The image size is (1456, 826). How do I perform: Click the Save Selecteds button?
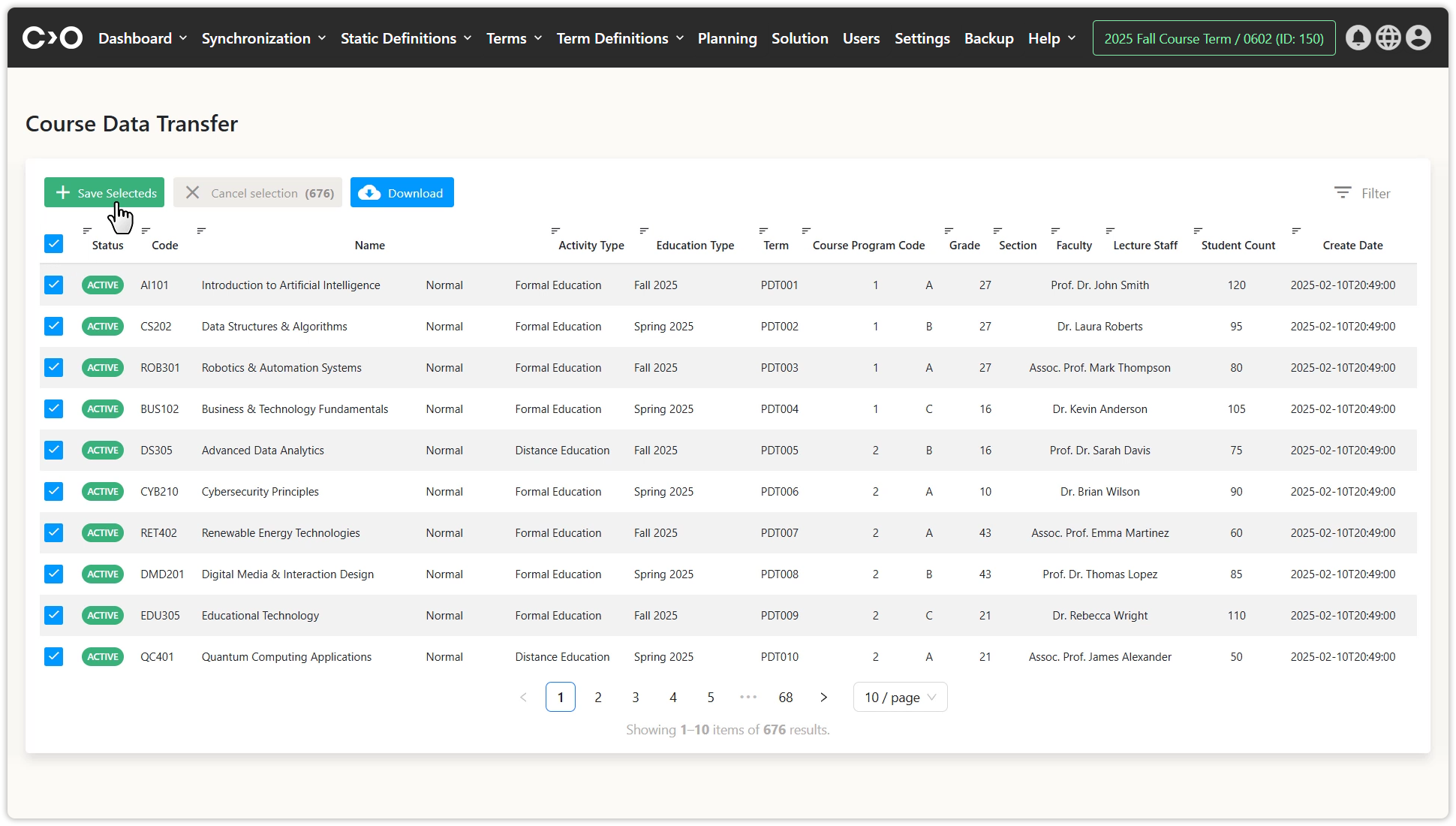(104, 193)
